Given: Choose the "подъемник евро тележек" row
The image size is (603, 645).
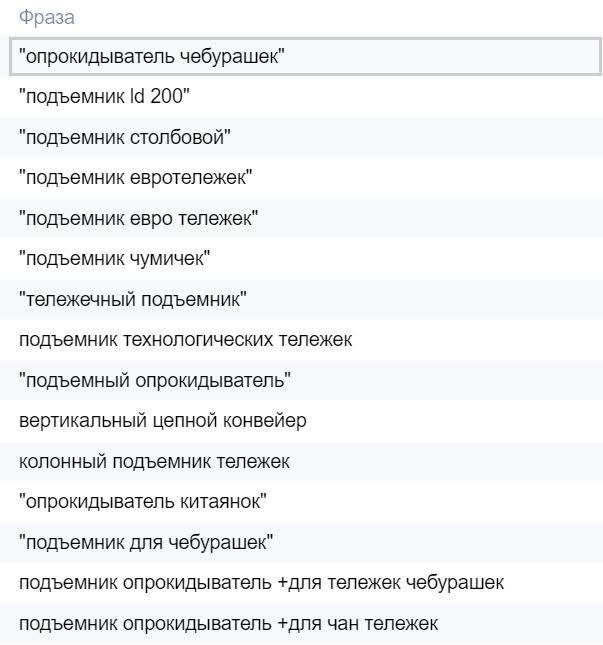Looking at the screenshot, I should 138,218.
